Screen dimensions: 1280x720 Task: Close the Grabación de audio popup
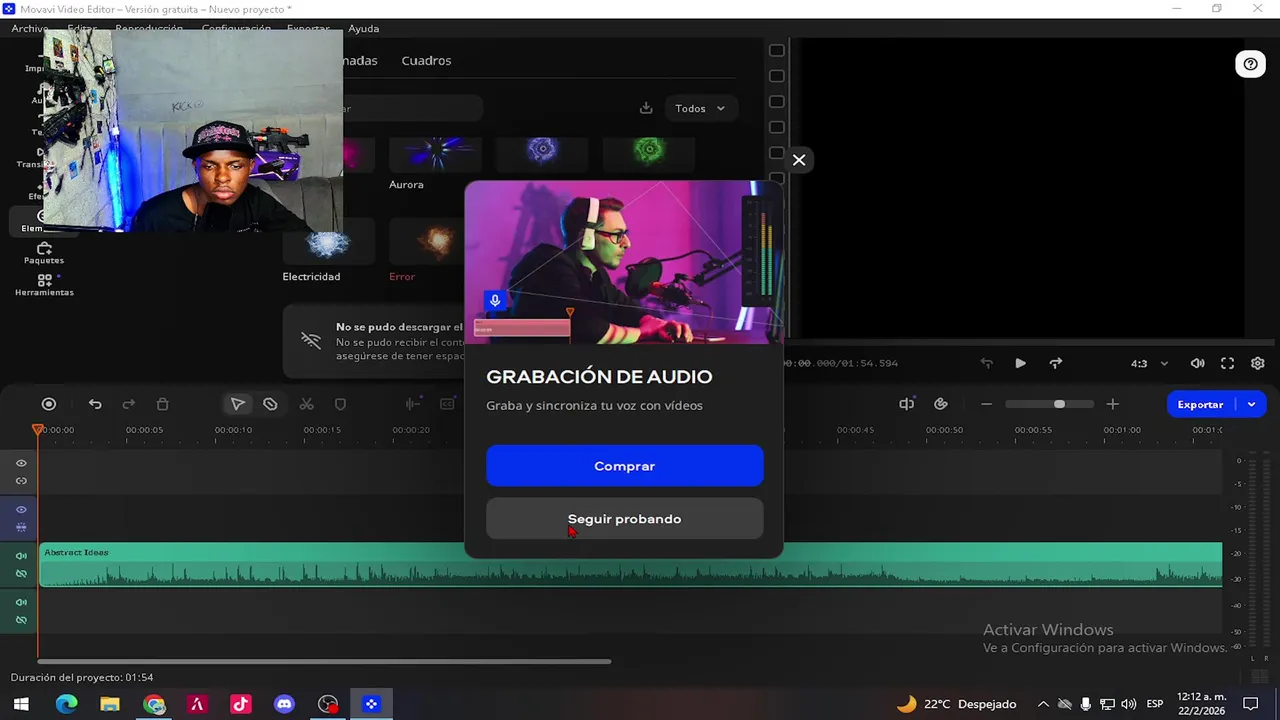point(798,160)
